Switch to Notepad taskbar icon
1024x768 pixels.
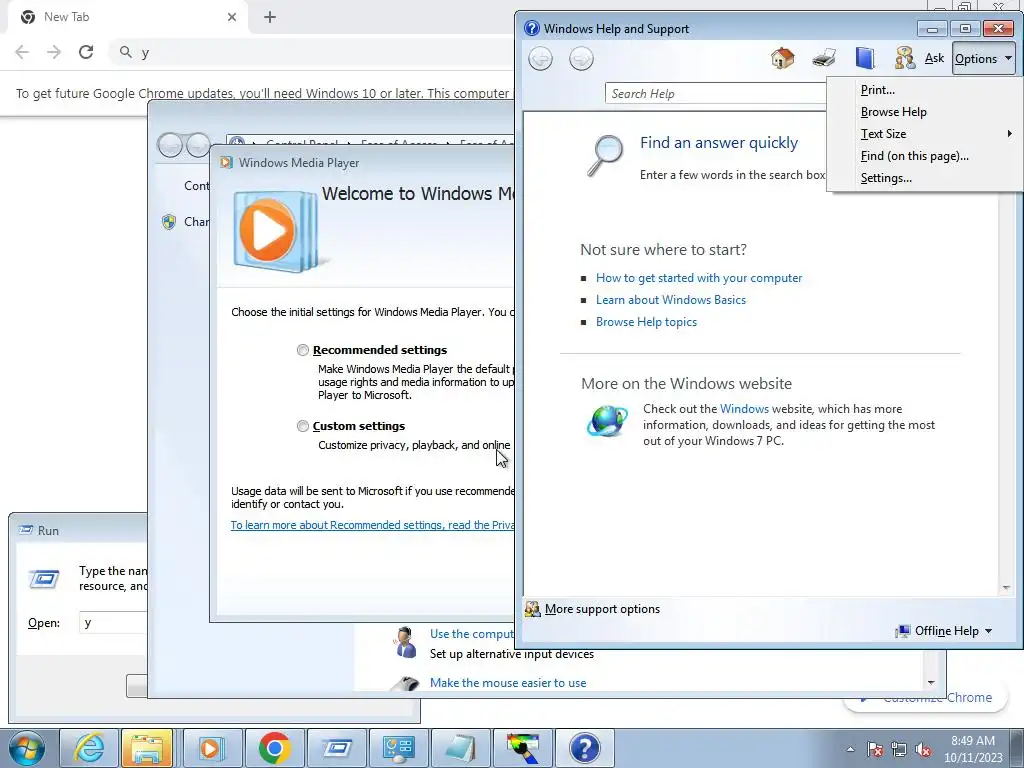[x=460, y=748]
